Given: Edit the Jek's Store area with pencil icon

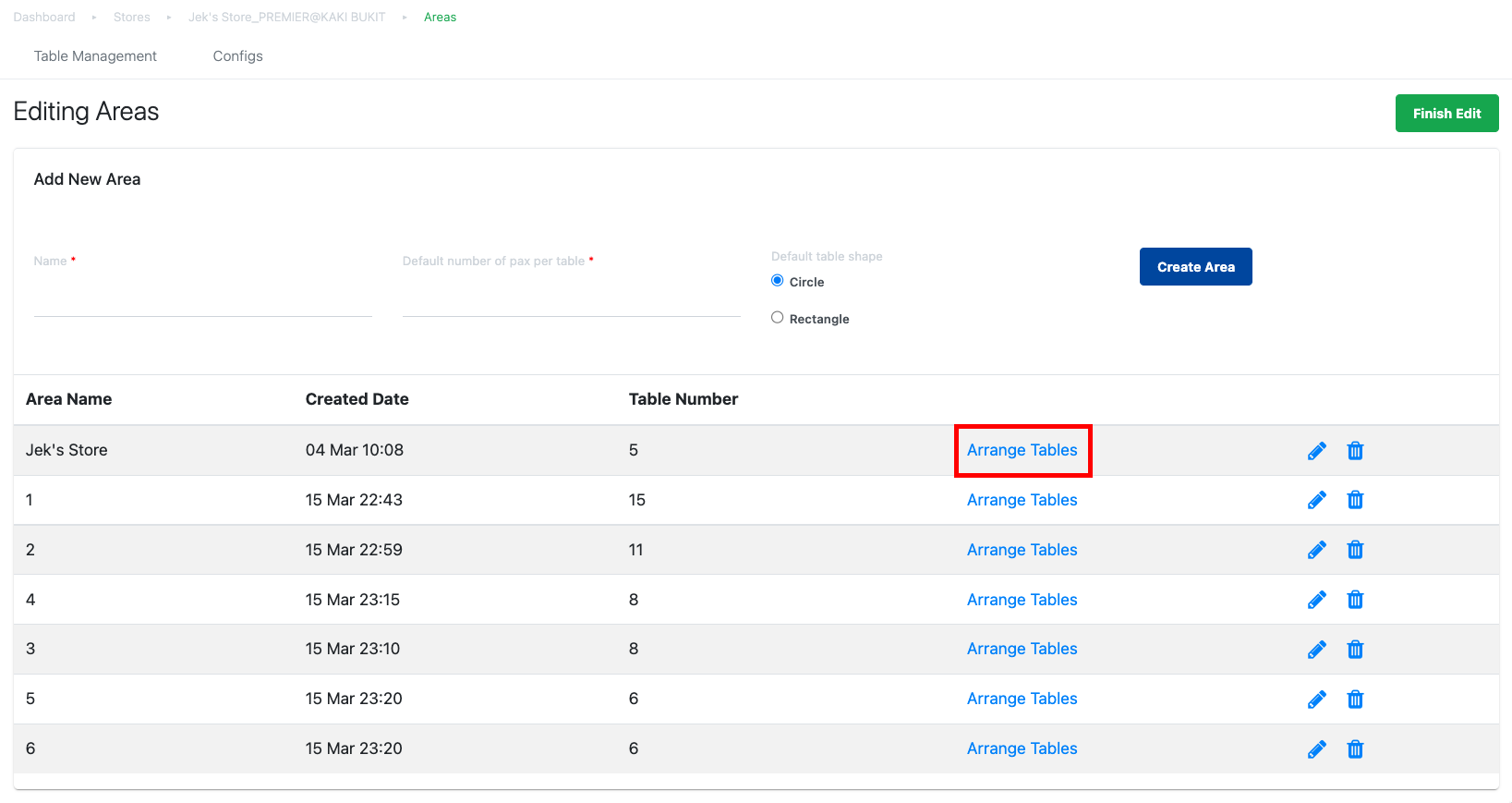Looking at the screenshot, I should coord(1317,451).
